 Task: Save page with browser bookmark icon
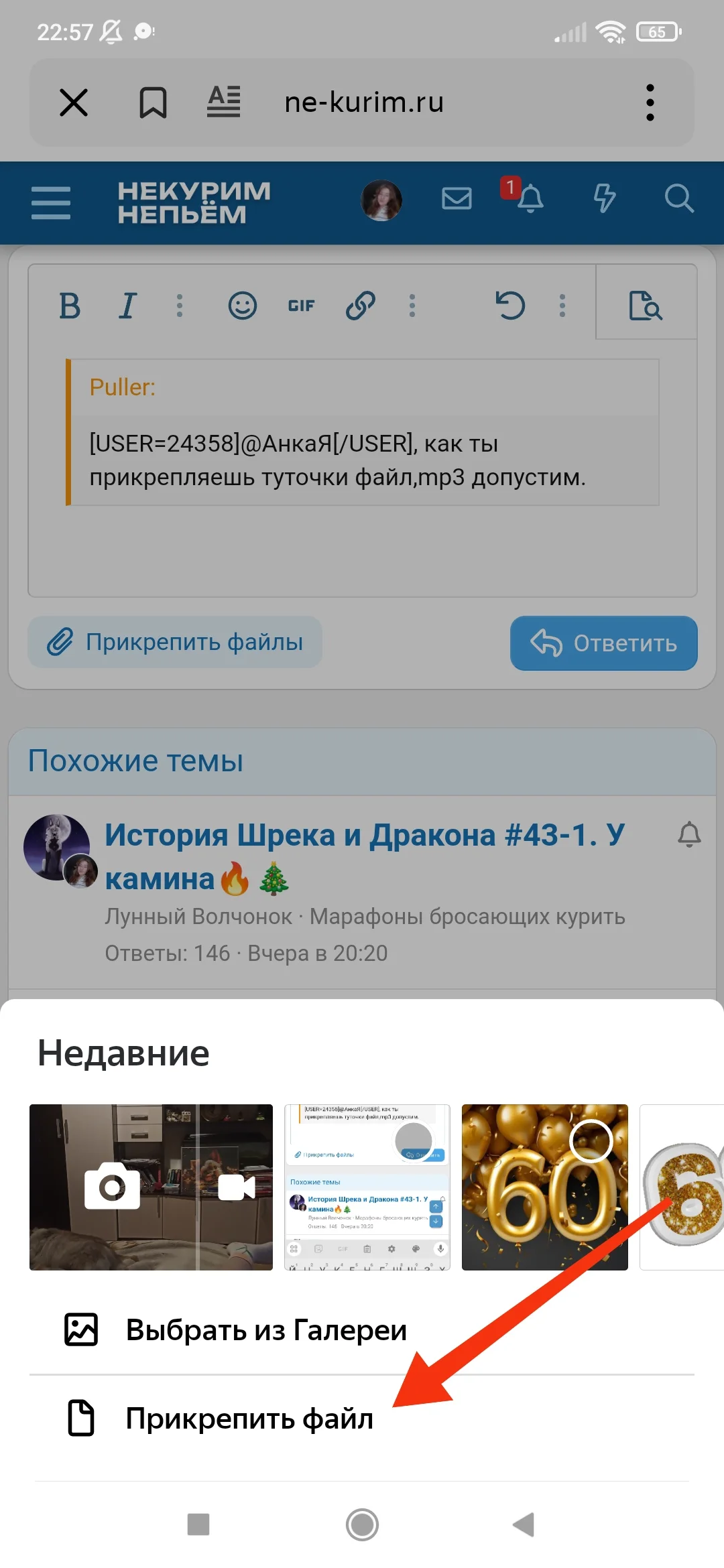[153, 103]
